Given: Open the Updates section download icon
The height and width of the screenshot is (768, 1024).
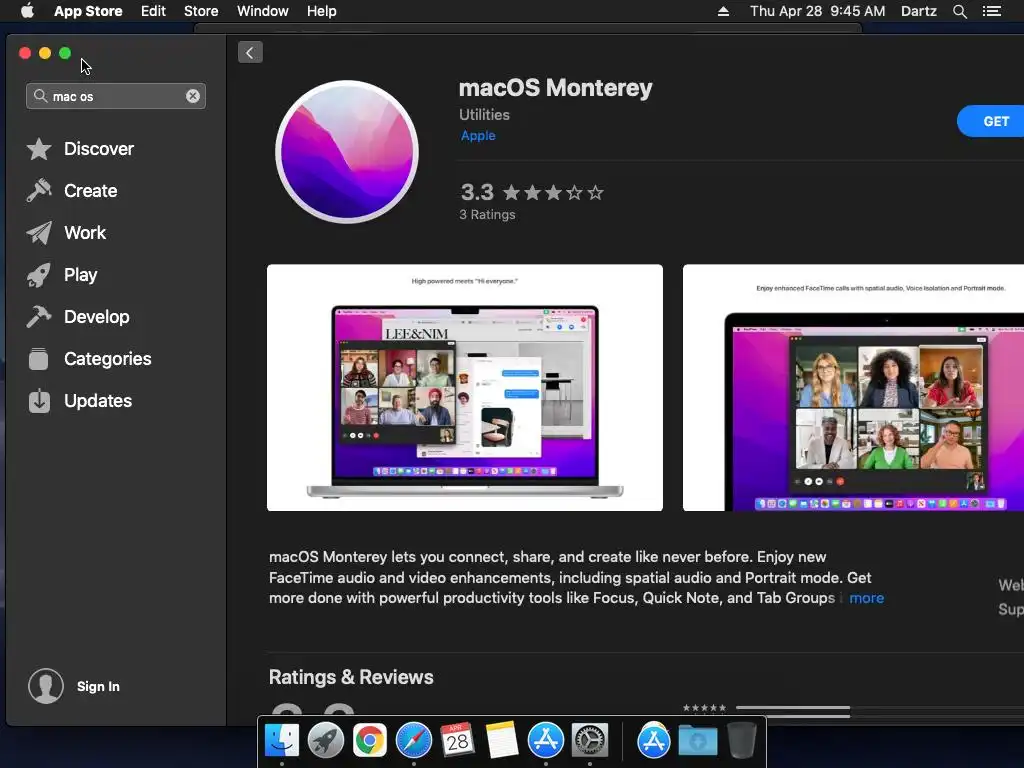Looking at the screenshot, I should (x=39, y=401).
